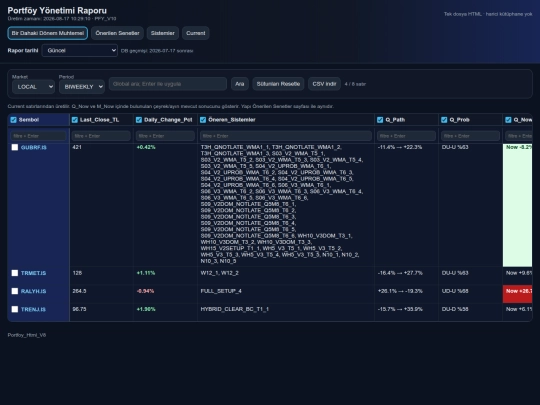
Task: Uncheck the Q_Path column checkbox
Action: click(380, 120)
